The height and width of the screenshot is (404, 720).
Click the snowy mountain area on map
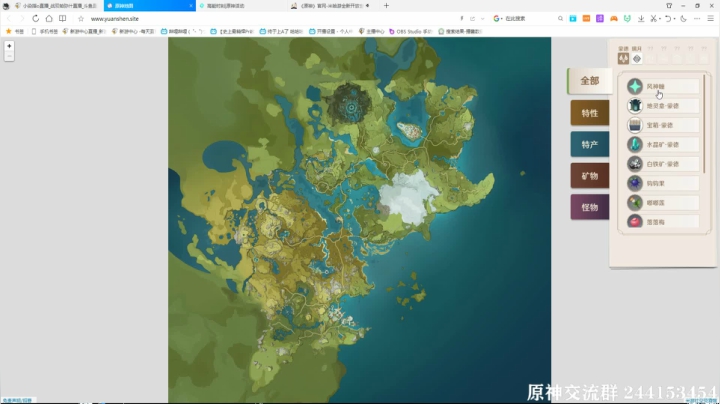(409, 197)
